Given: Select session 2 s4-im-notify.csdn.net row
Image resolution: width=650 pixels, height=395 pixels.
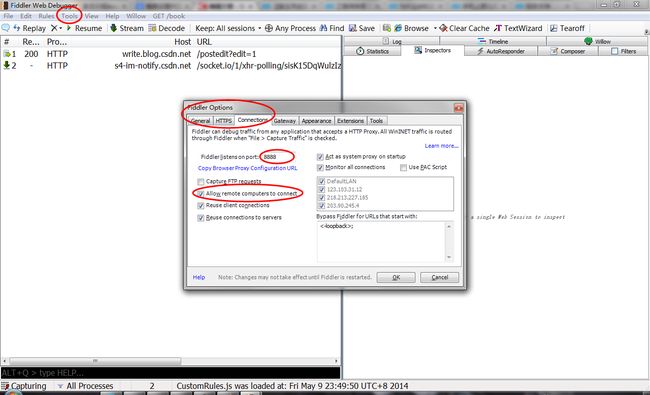Looking at the screenshot, I should pyautogui.click(x=171, y=65).
